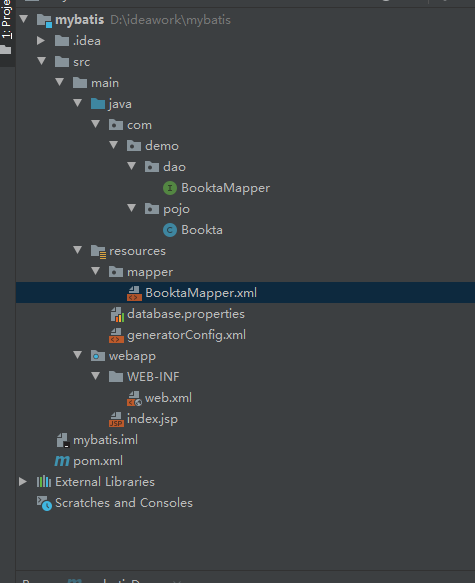Collapse the mybatis project root arrow
The height and width of the screenshot is (583, 475).
pos(24,19)
